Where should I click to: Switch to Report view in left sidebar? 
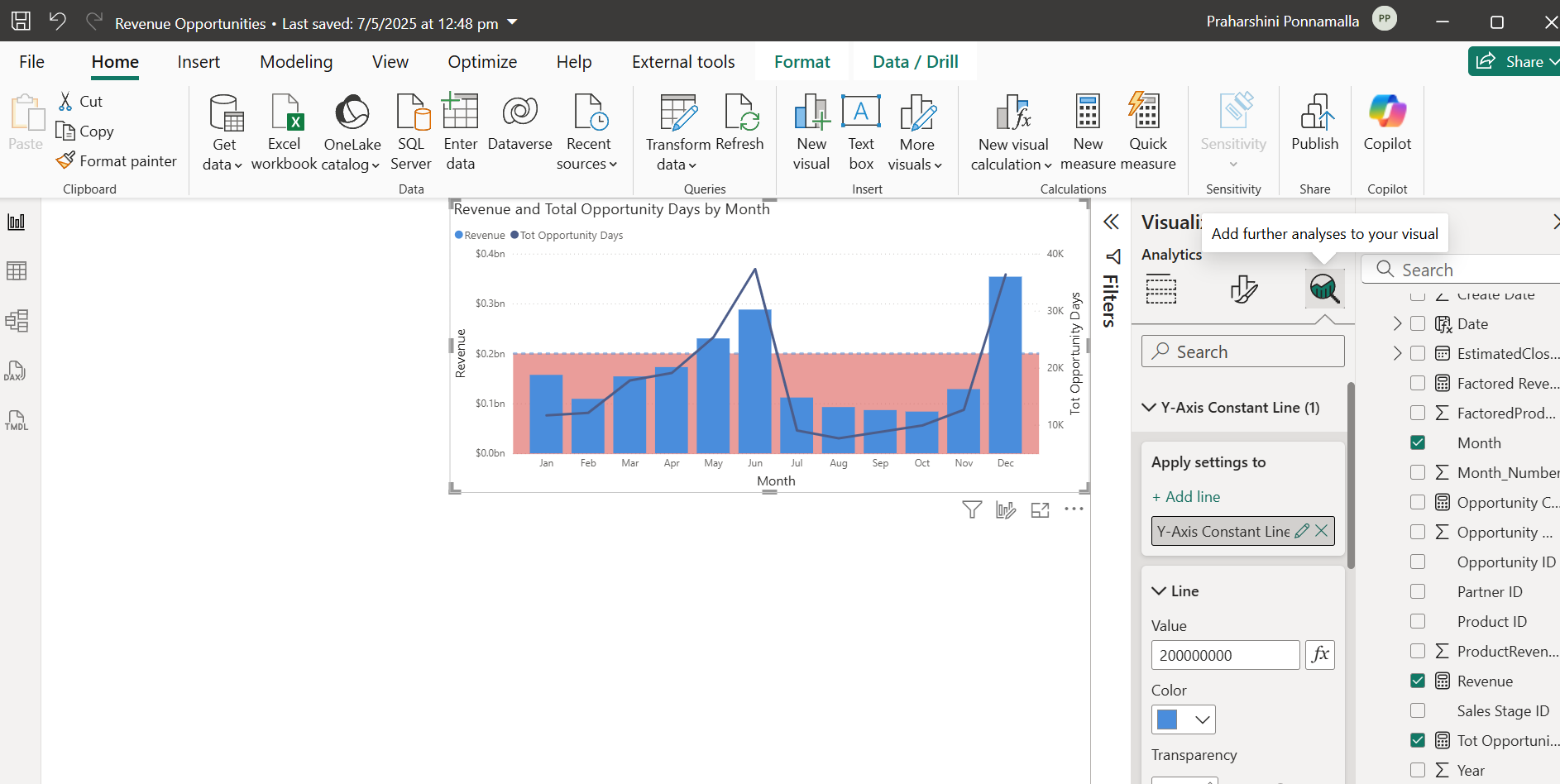17,222
